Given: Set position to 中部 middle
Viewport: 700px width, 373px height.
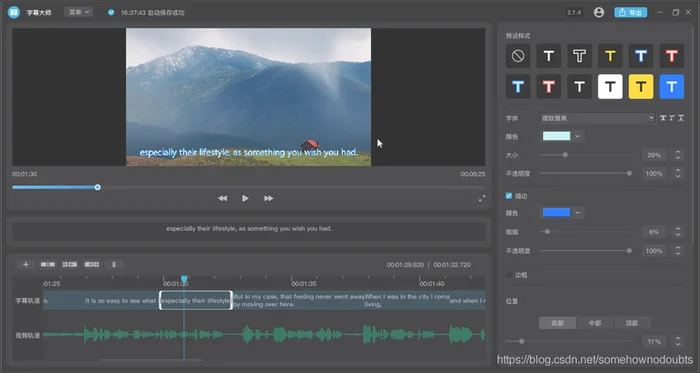Looking at the screenshot, I should 595,323.
